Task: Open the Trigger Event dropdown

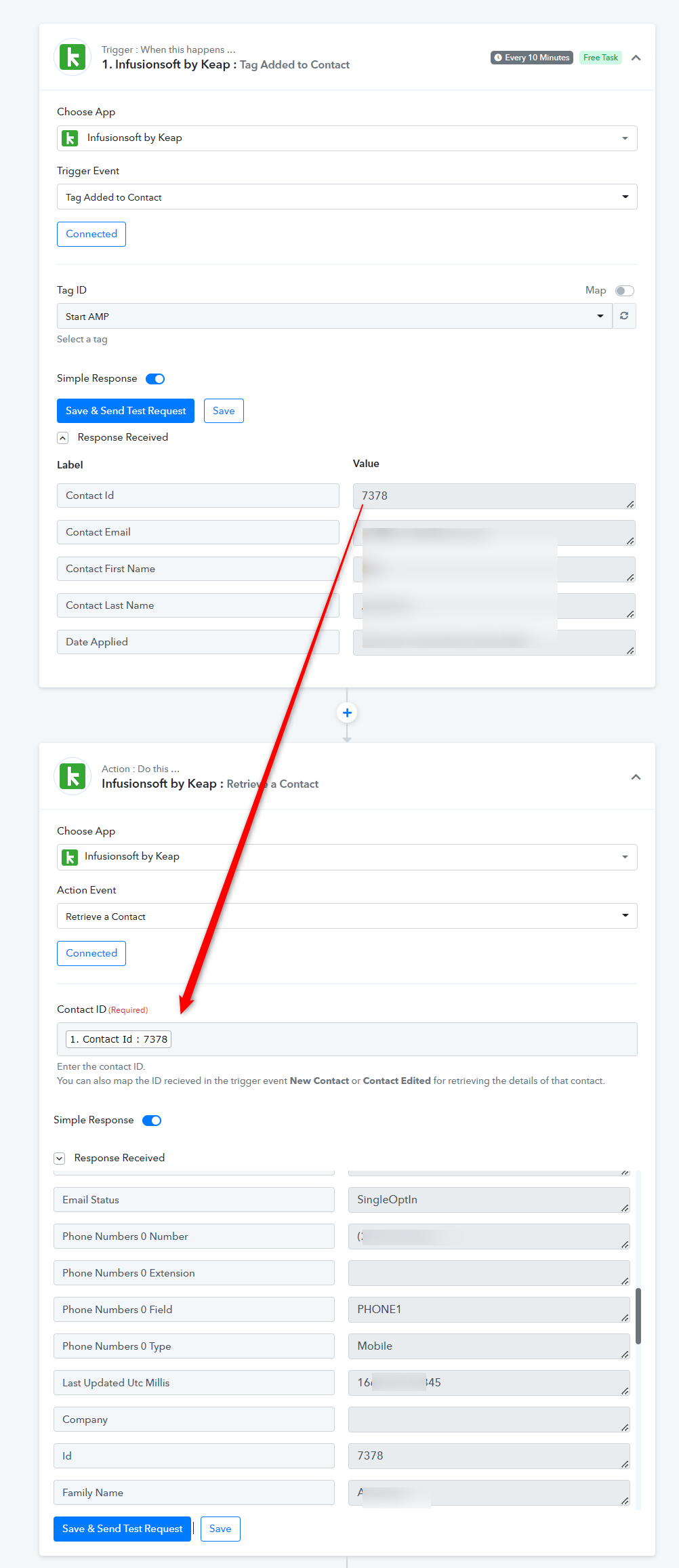Action: point(347,197)
